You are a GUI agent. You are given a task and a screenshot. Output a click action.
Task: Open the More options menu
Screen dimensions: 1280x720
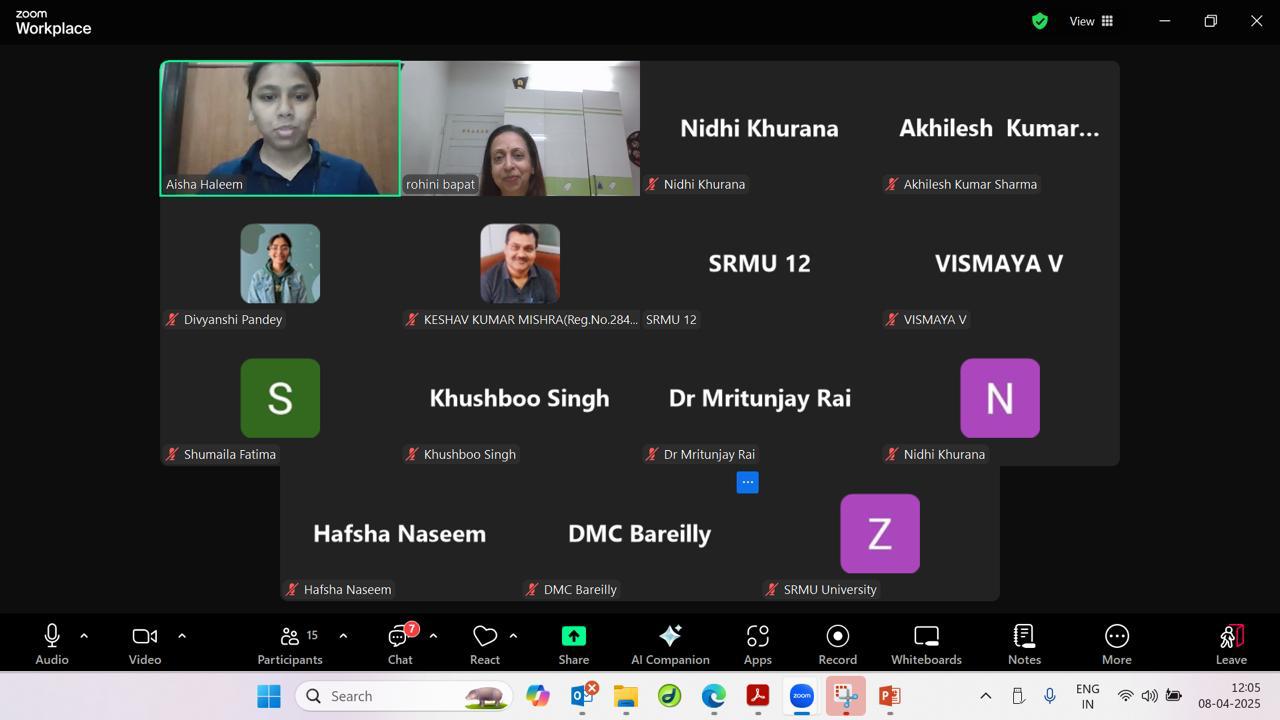coord(1117,645)
